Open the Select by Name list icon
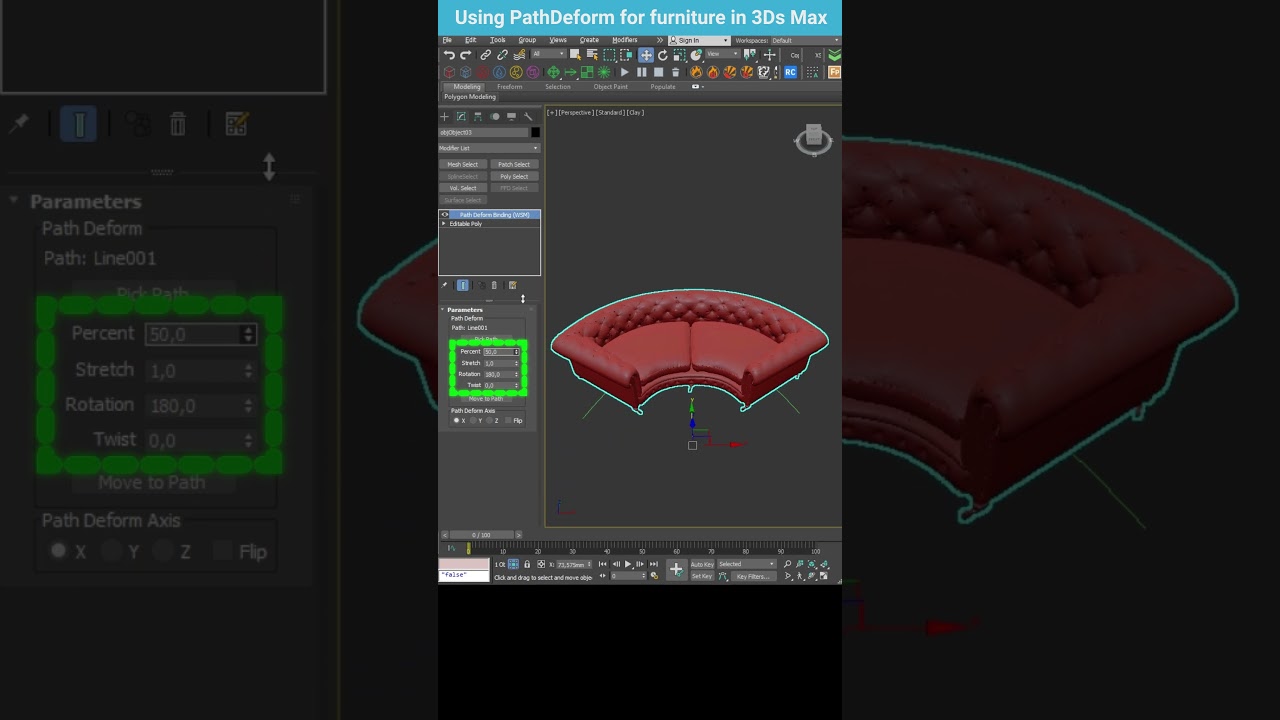The image size is (1280, 720). pyautogui.click(x=593, y=55)
